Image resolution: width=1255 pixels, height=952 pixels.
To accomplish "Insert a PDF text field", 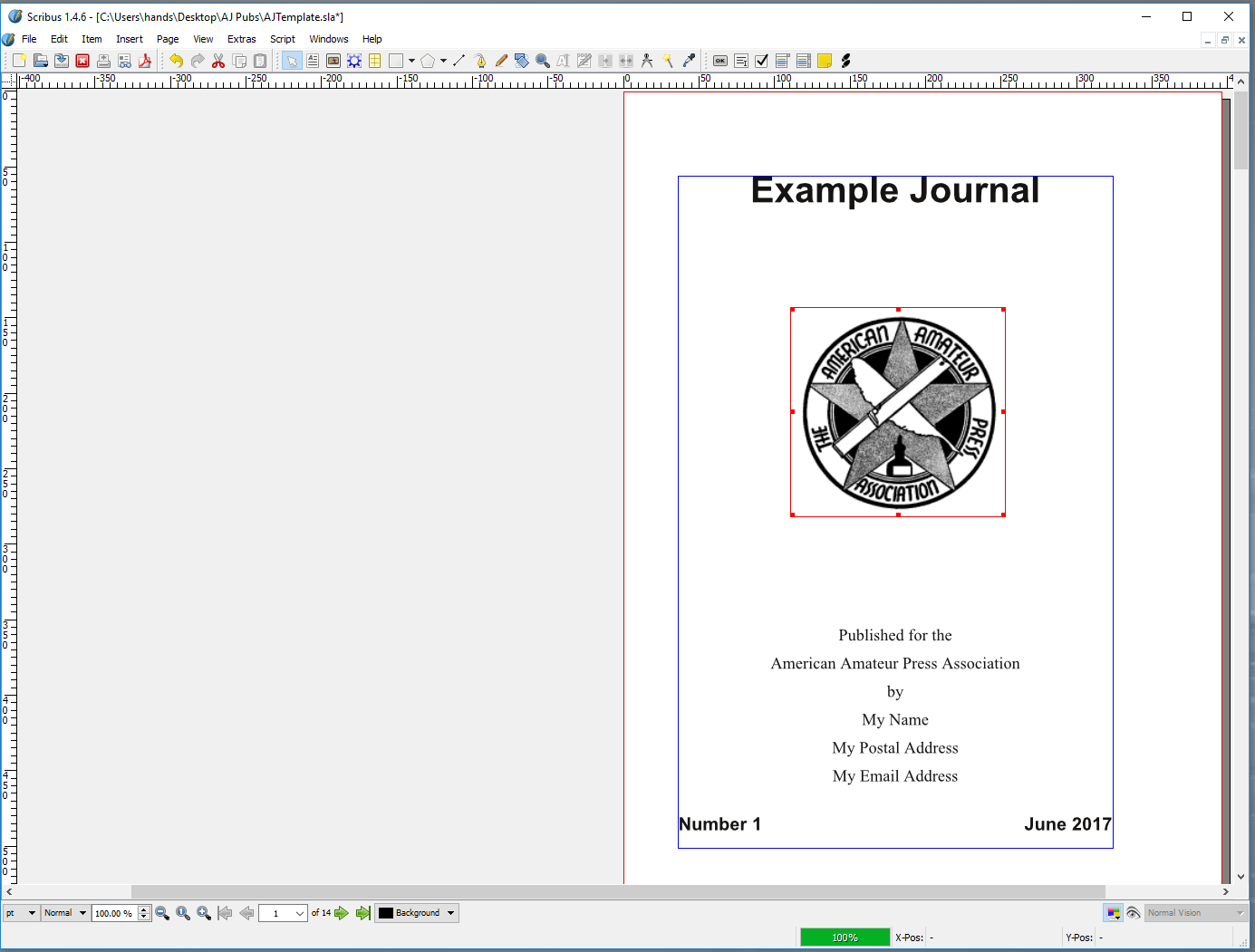I will [741, 61].
